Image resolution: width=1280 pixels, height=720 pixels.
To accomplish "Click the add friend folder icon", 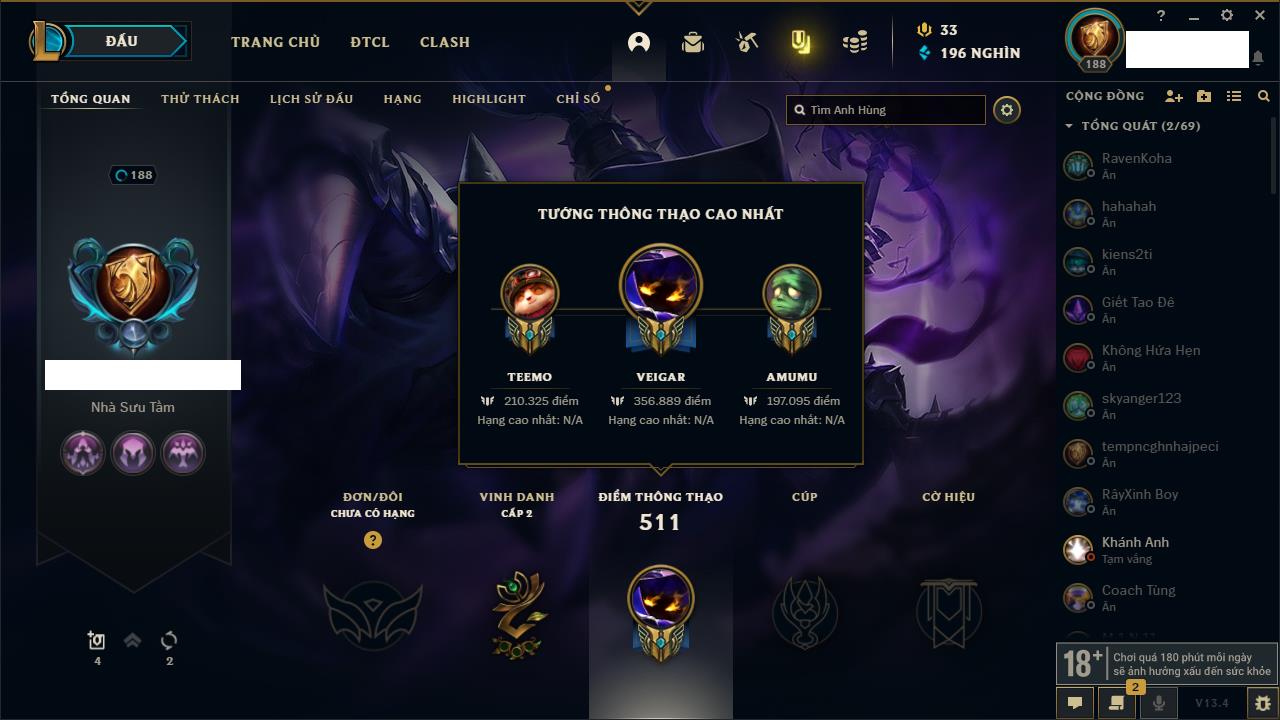I will (x=1204, y=96).
